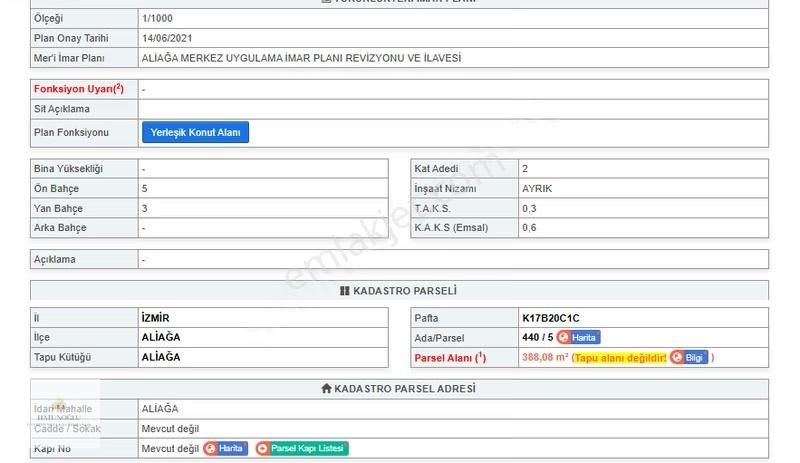Image resolution: width=800 pixels, height=463 pixels.
Task: Open Harita map beside Ada/Parsel 440/5
Action: pos(578,338)
